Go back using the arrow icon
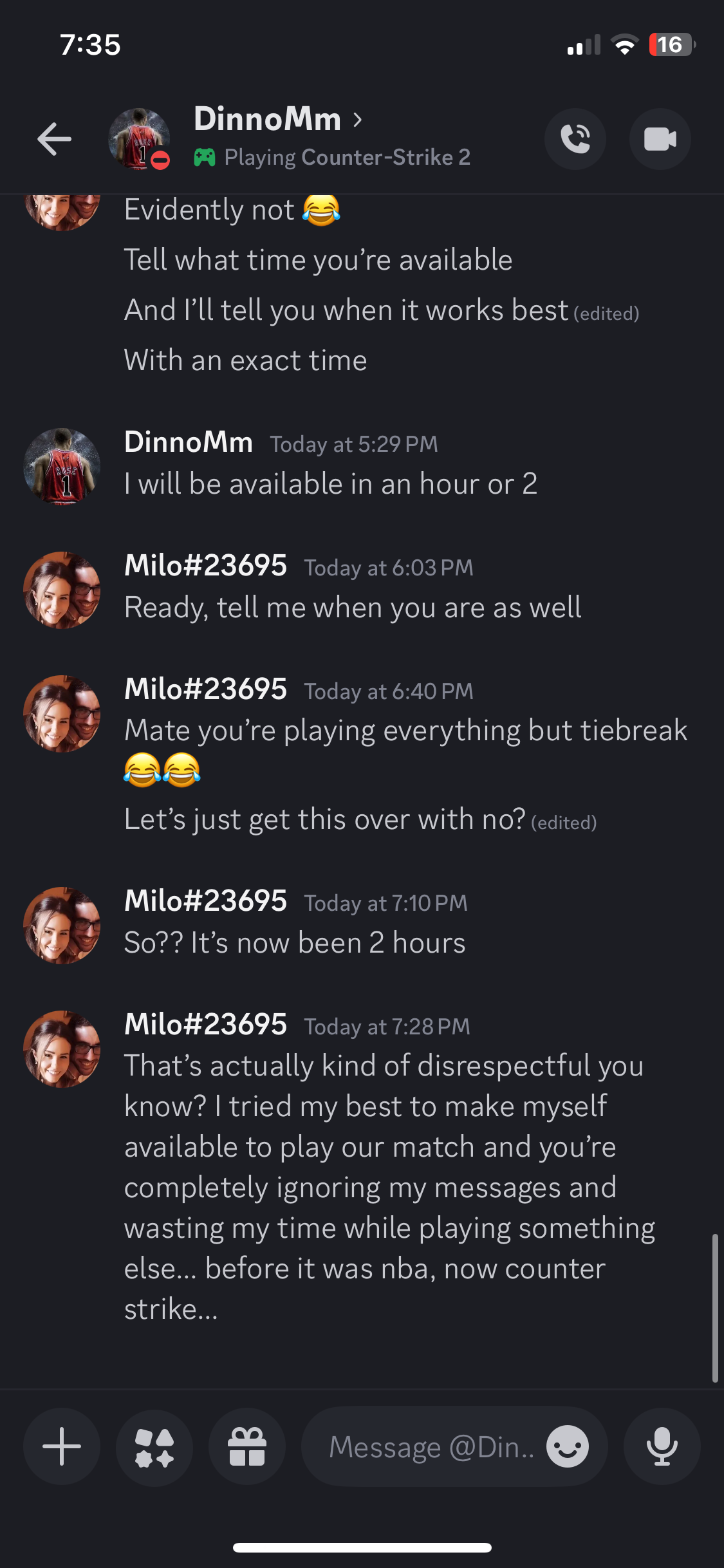 (x=55, y=139)
